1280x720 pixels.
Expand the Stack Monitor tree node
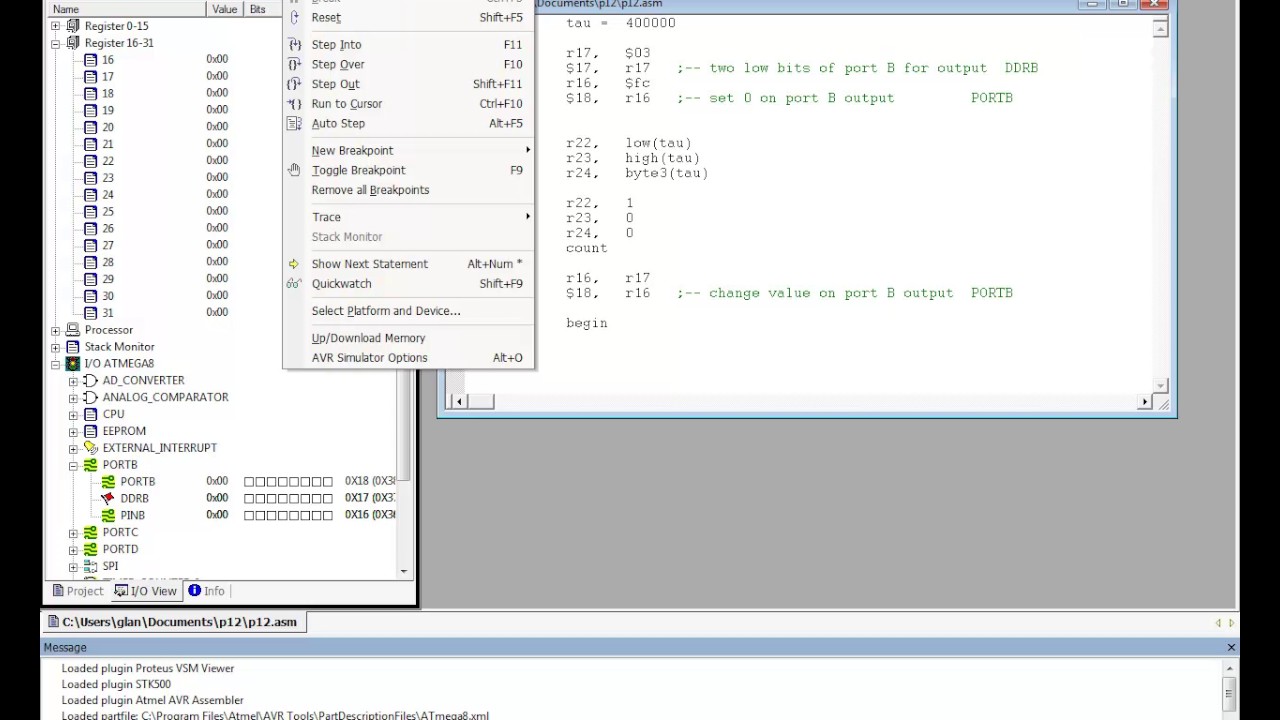coord(56,346)
